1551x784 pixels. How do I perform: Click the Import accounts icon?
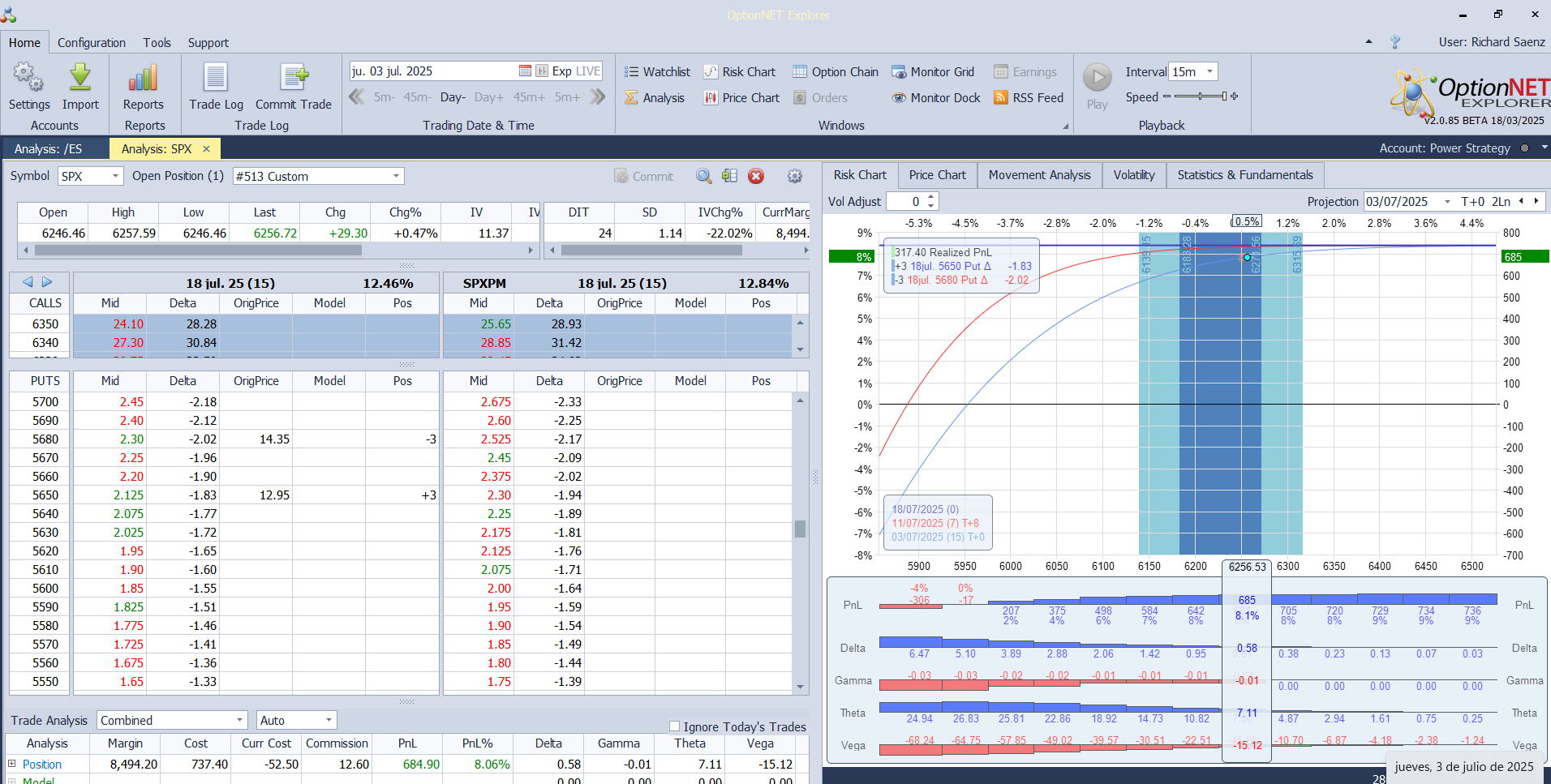pos(80,87)
